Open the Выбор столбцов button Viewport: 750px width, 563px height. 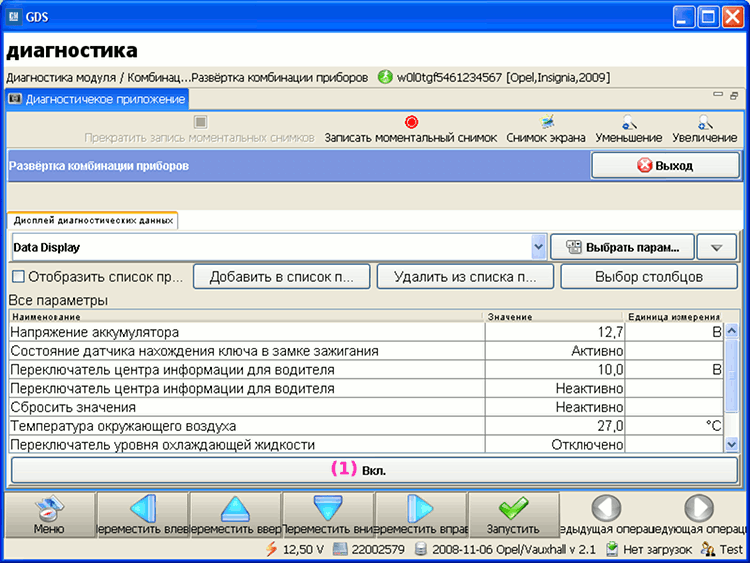649,277
